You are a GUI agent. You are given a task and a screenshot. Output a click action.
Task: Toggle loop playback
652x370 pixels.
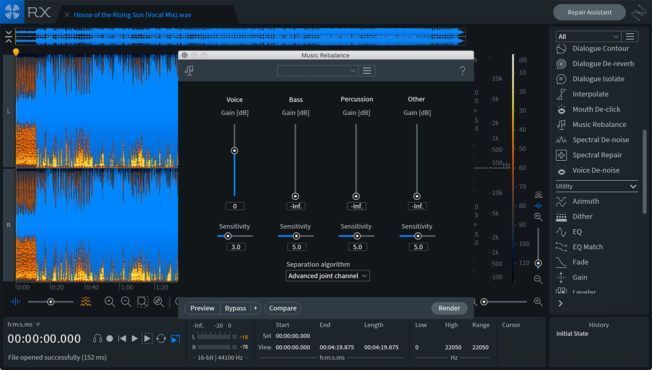pos(161,339)
